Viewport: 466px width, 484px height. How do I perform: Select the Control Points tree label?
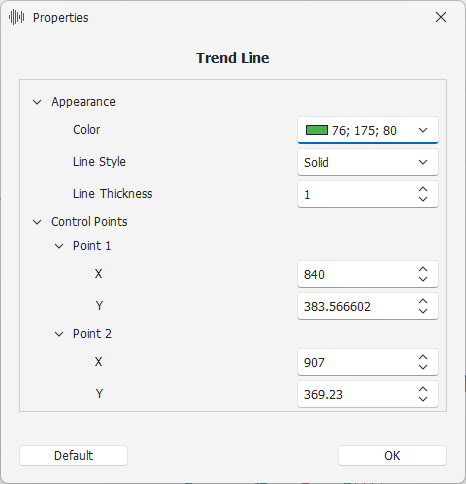click(89, 222)
